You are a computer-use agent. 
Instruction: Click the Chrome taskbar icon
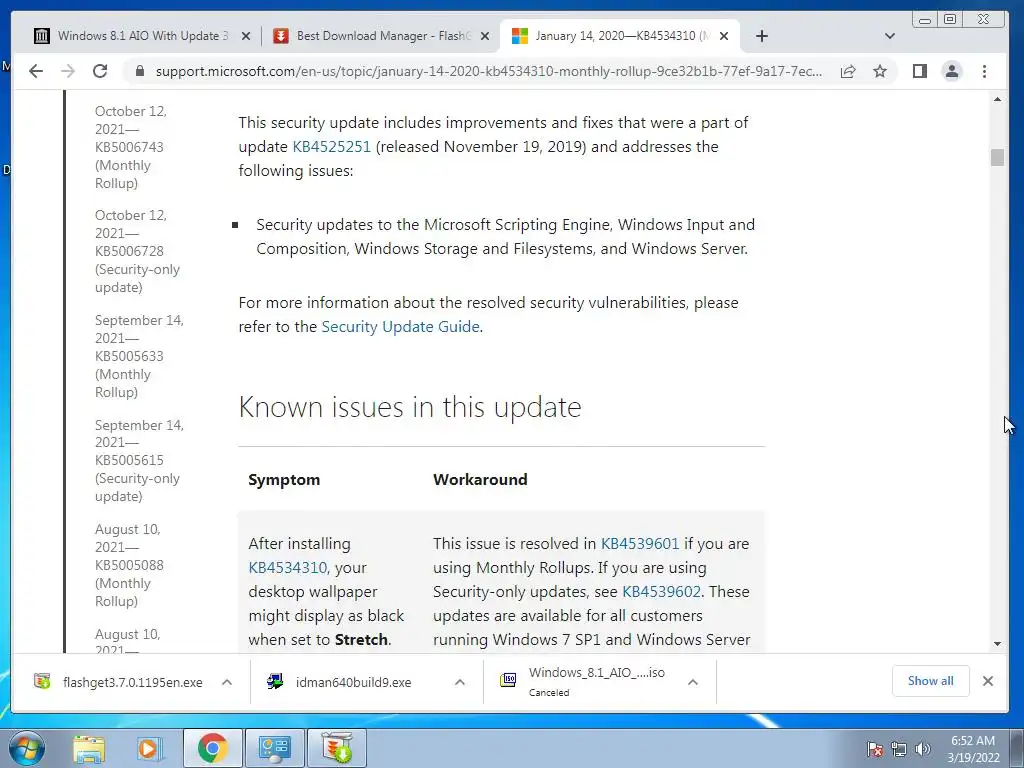click(x=212, y=748)
